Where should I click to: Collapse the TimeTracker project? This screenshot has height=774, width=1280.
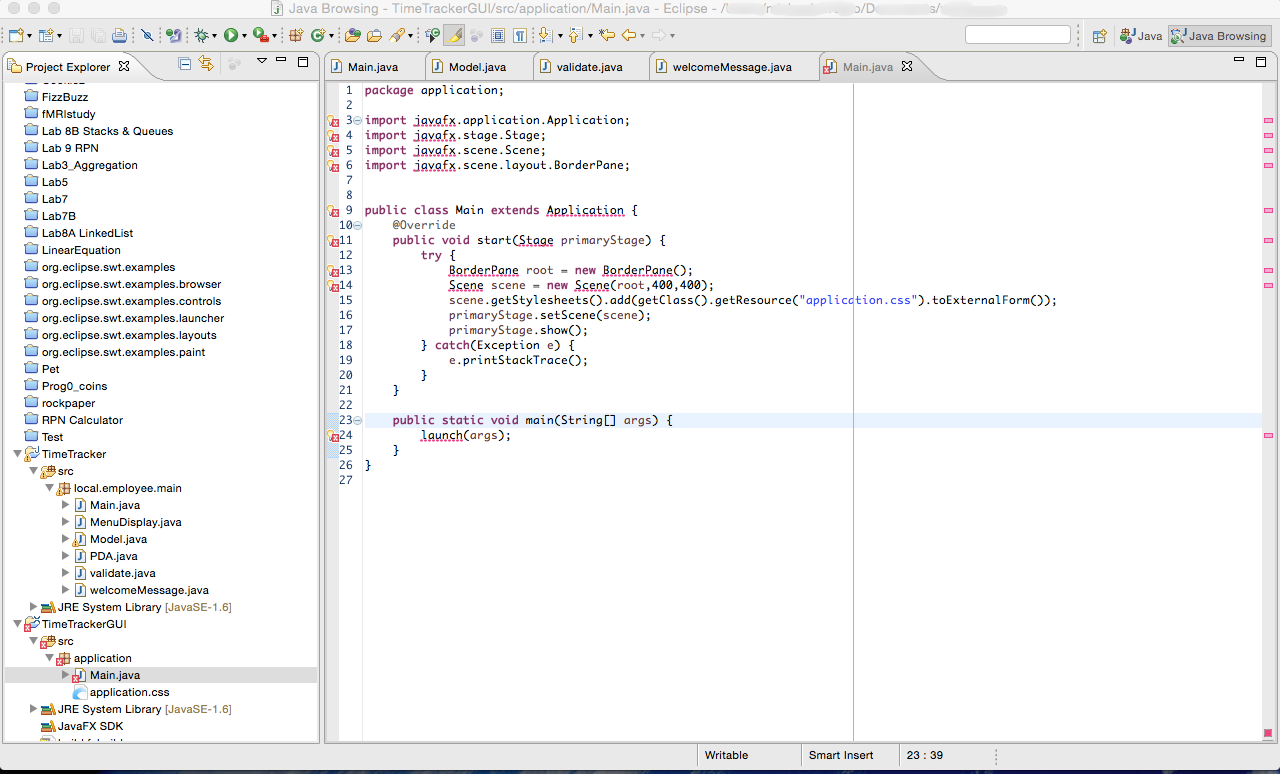coord(17,454)
